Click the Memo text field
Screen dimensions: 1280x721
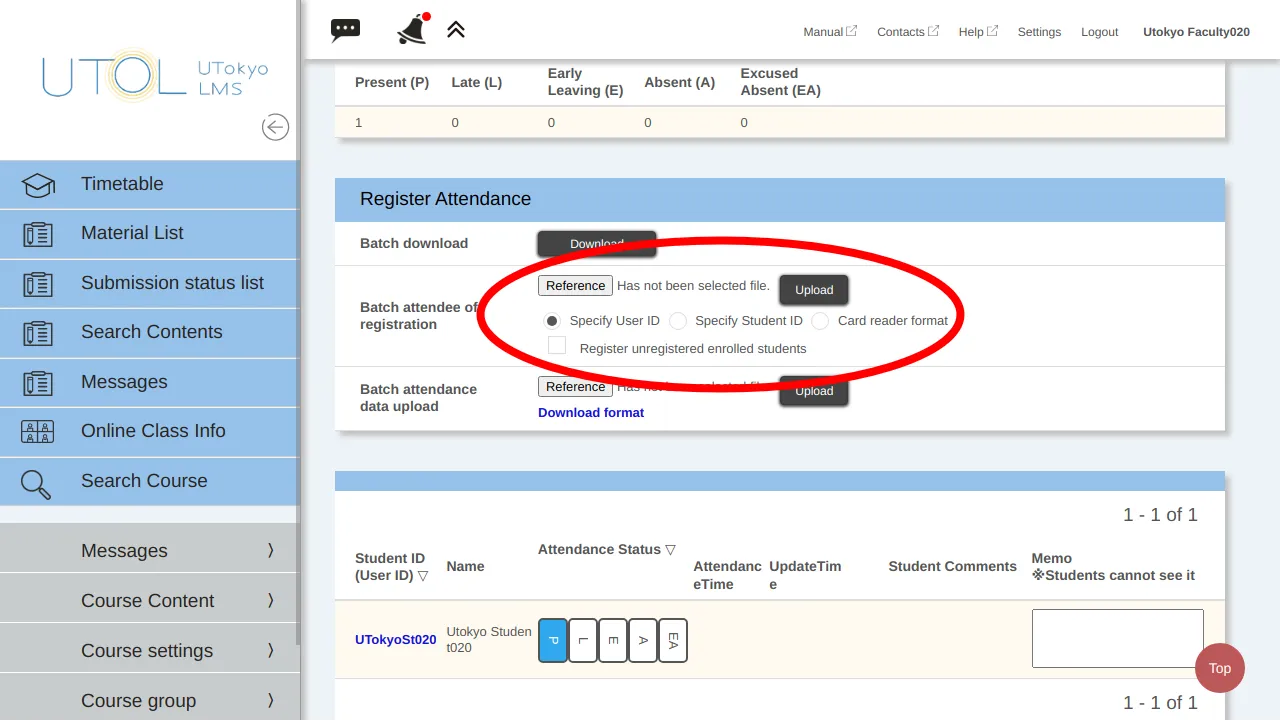point(1117,638)
